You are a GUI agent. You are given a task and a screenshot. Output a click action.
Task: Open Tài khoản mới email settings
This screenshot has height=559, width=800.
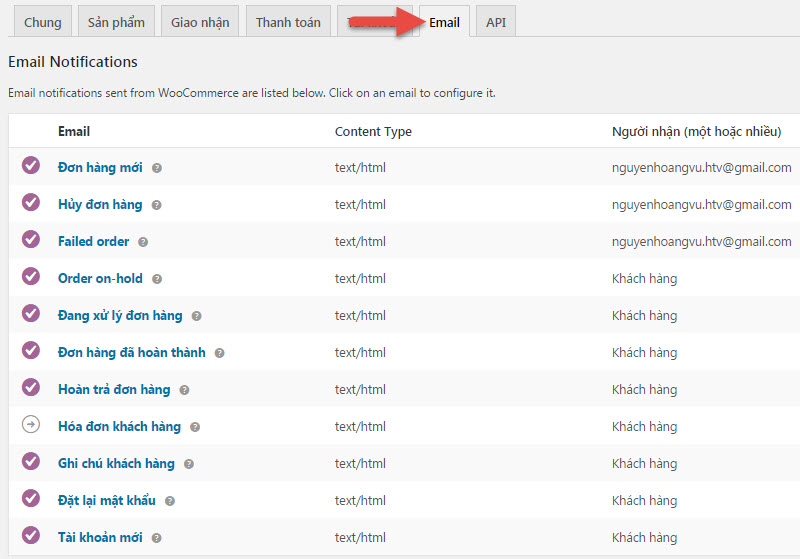point(100,538)
